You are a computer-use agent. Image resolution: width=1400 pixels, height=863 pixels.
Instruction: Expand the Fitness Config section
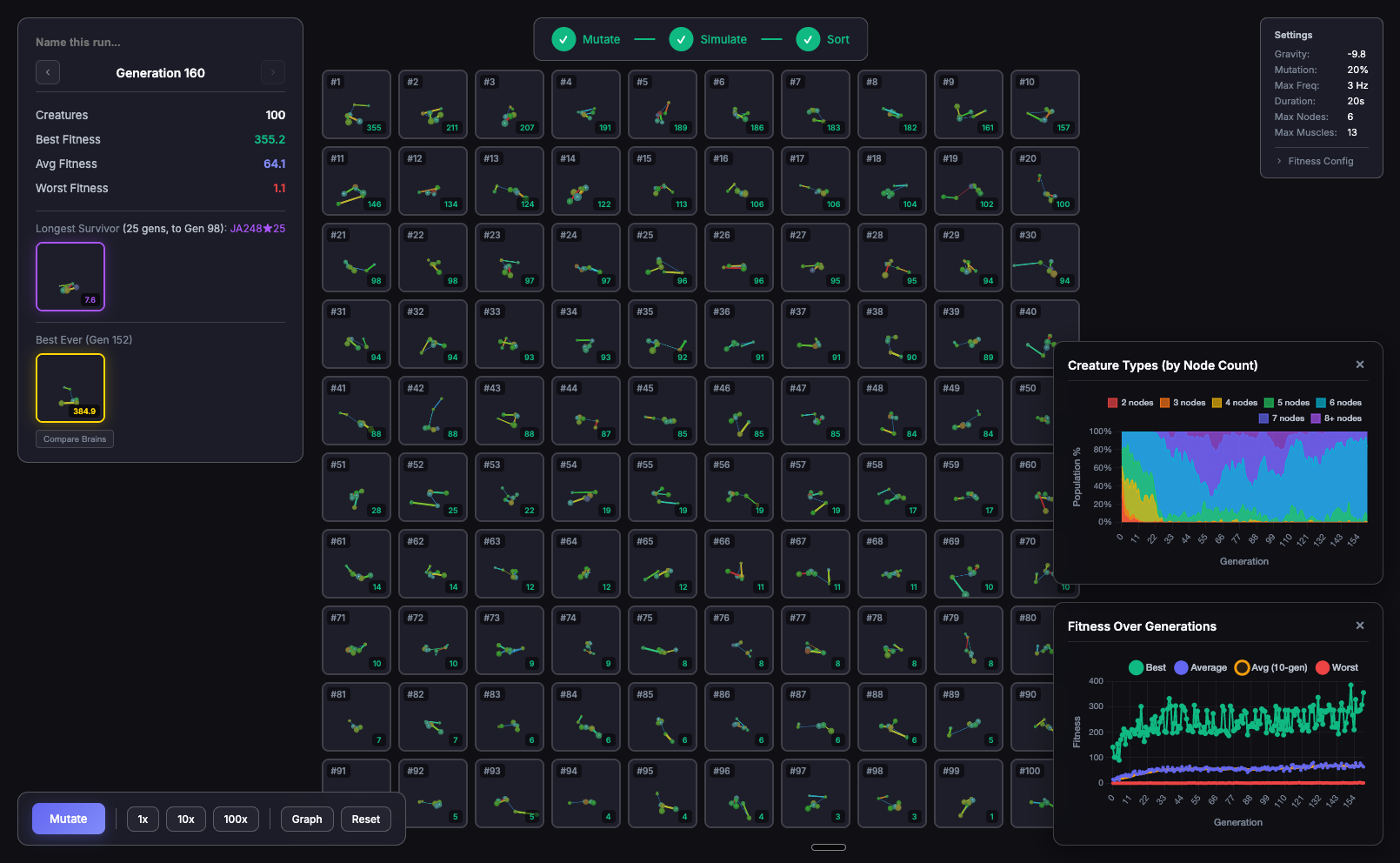tap(1320, 161)
